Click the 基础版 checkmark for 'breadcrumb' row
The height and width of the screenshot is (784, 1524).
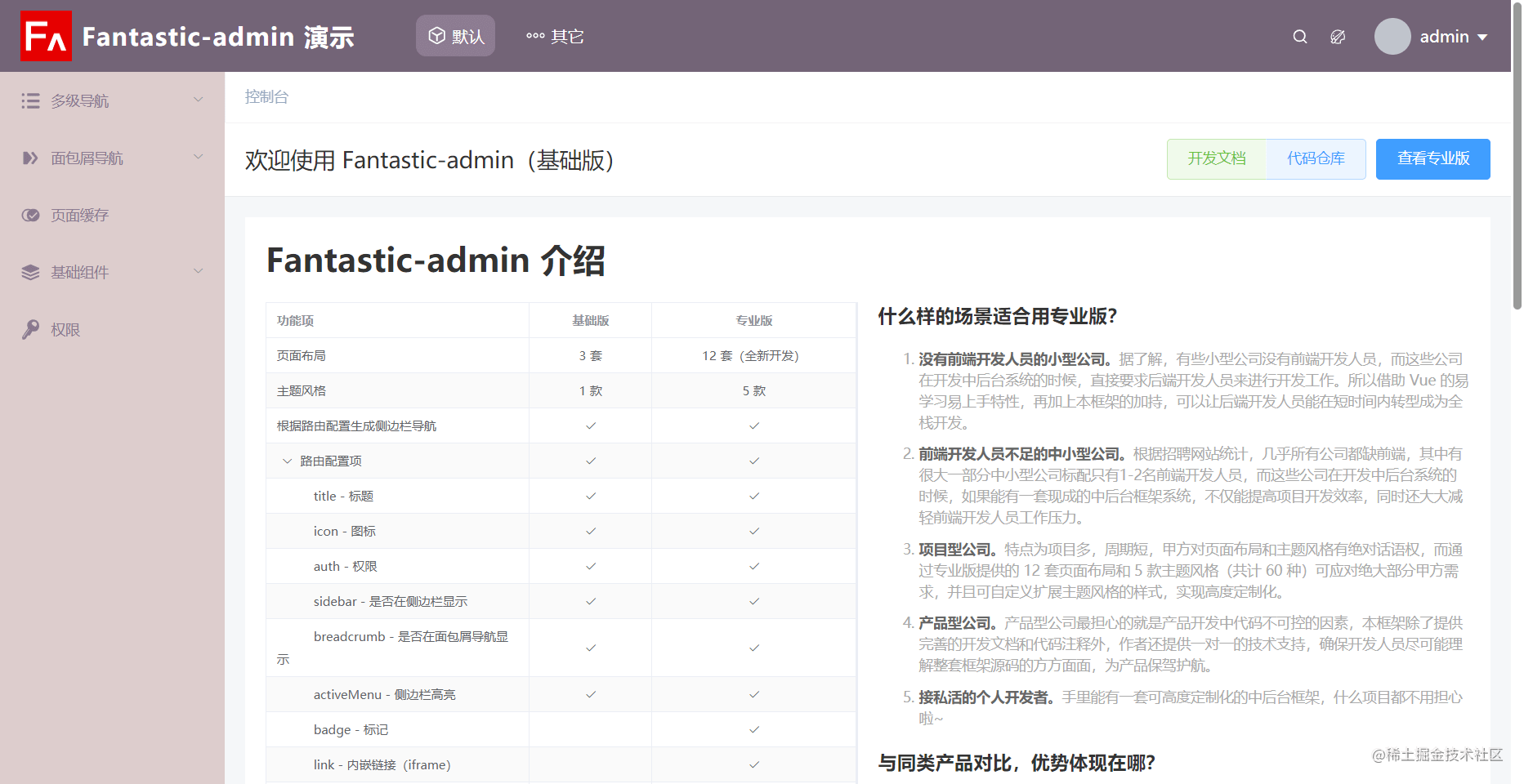tap(591, 648)
